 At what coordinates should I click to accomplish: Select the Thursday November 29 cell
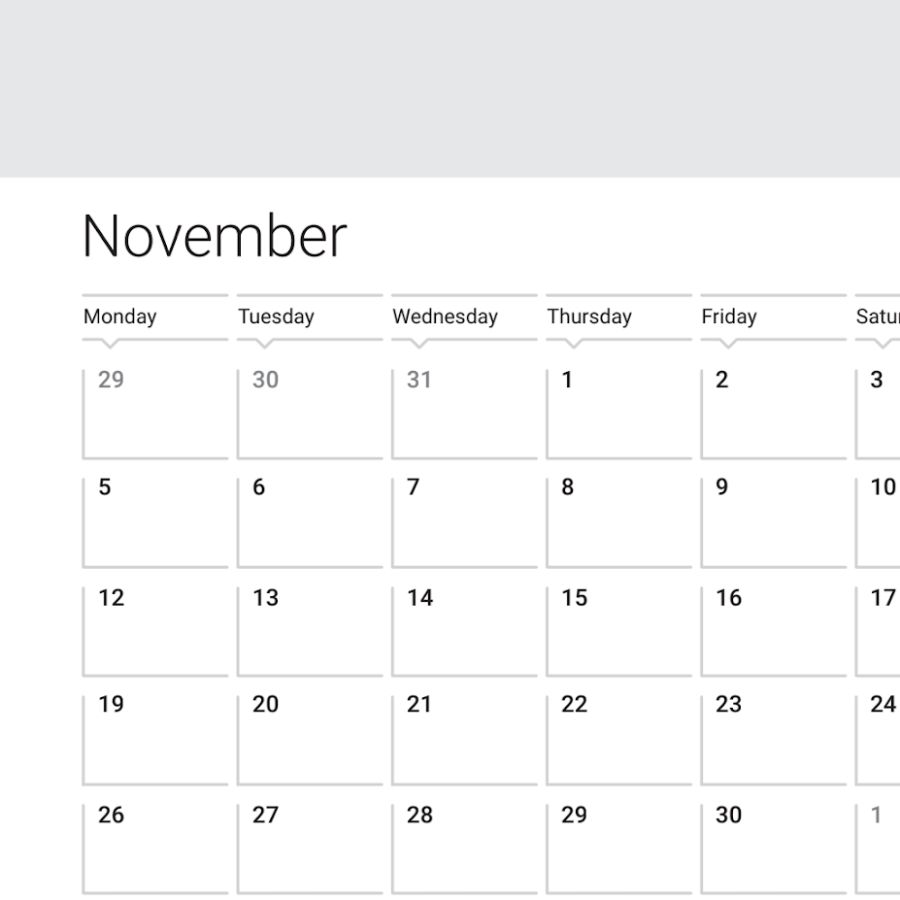click(618, 848)
